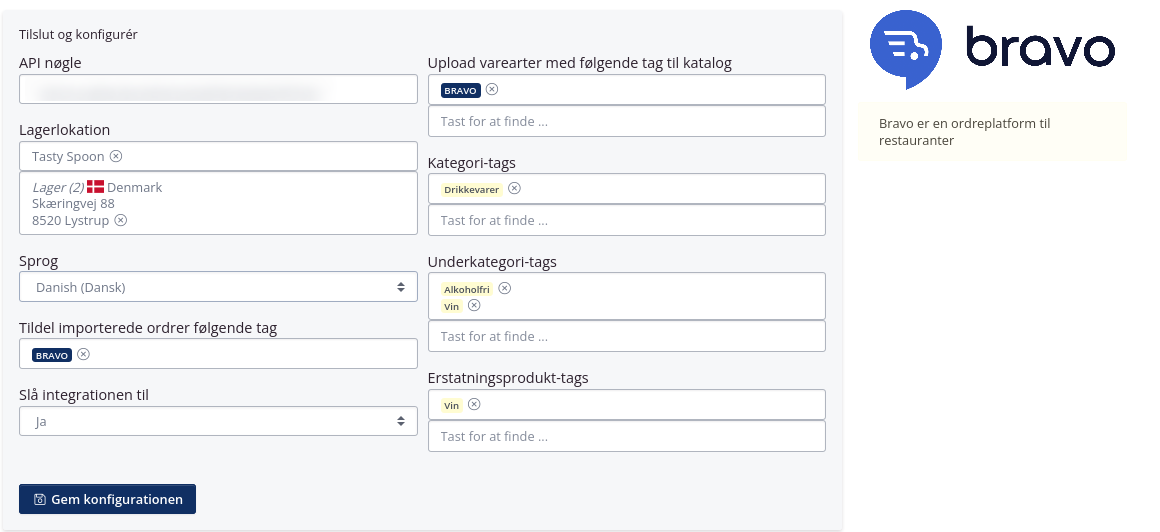Remove Tasty Spoon from Lagerlokation
Screen dimensions: 1160x532
116,156
